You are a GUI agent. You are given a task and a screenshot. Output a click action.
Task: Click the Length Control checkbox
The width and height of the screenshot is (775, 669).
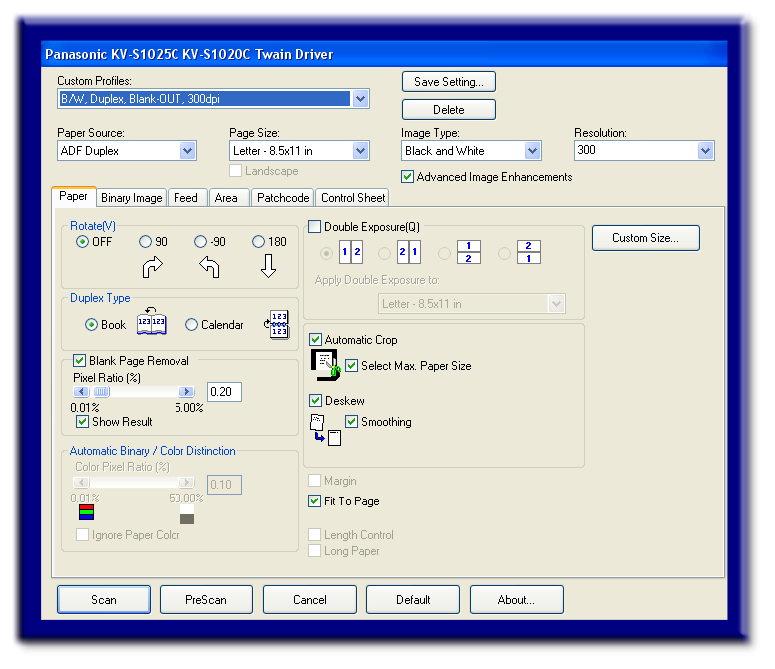pyautogui.click(x=314, y=535)
